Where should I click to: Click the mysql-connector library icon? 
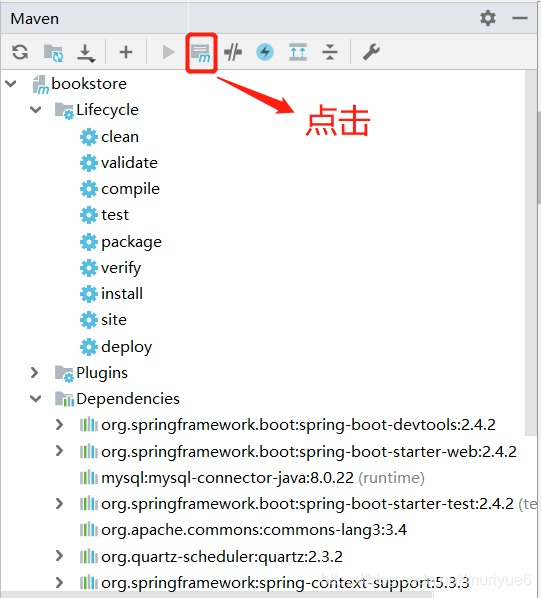[x=88, y=477]
